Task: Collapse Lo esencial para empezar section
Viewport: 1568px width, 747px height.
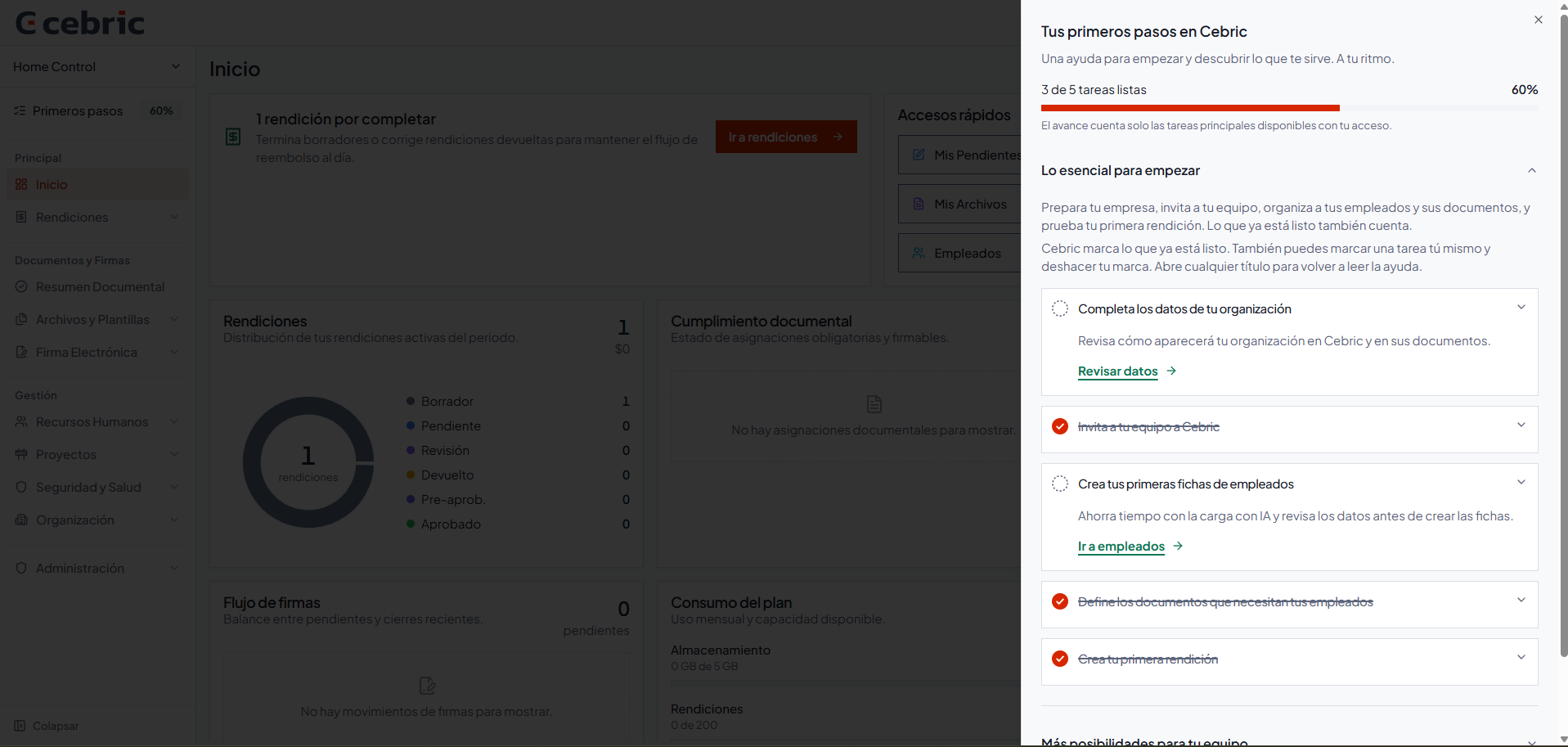Action: (1531, 170)
